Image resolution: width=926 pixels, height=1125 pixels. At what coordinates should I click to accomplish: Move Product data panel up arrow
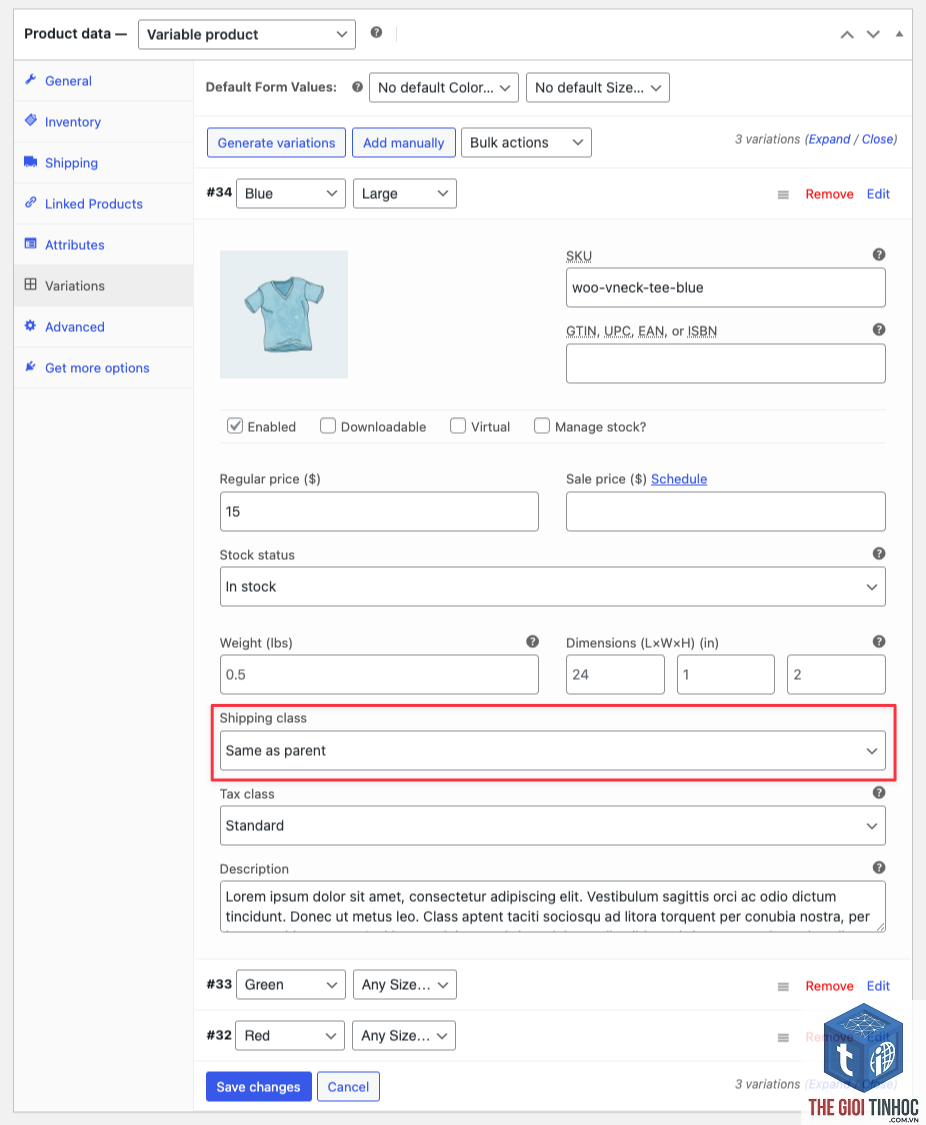[x=847, y=34]
